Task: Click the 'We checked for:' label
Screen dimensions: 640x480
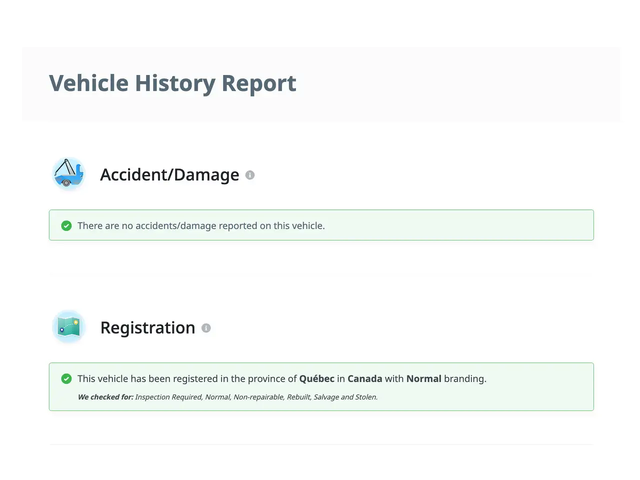Action: [x=106, y=397]
